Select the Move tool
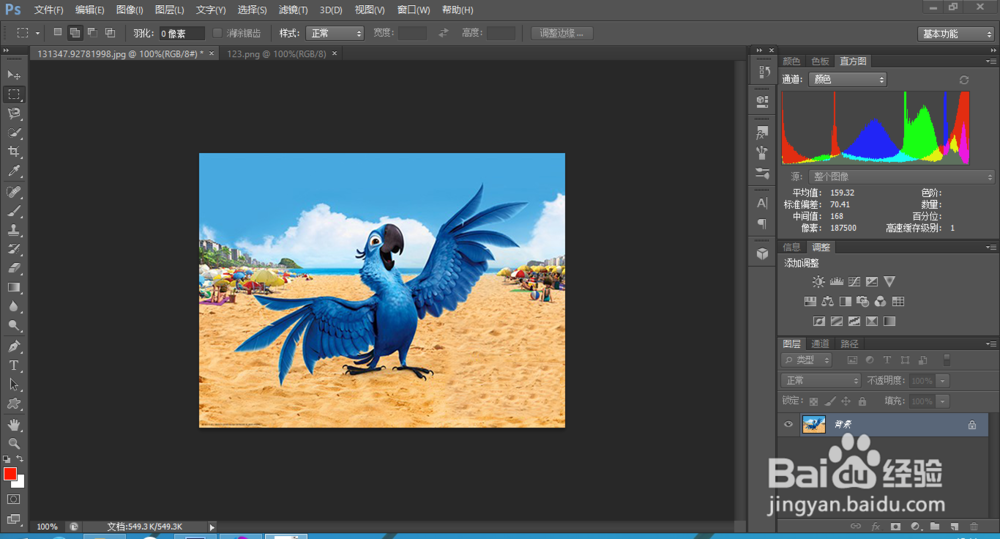The image size is (1000, 539). 13,75
